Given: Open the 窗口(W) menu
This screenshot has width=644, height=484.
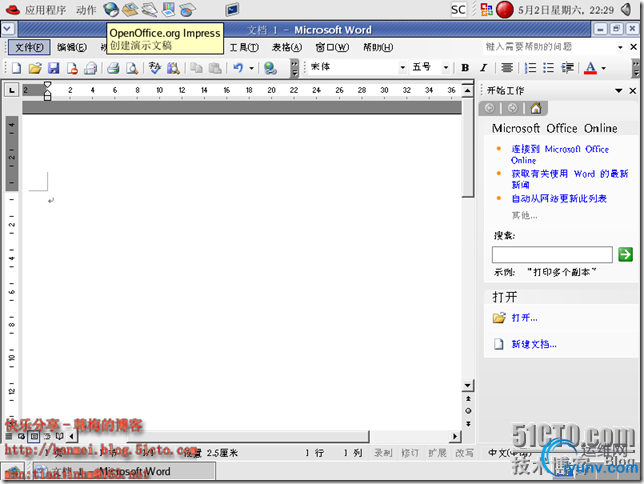Looking at the screenshot, I should click(332, 47).
